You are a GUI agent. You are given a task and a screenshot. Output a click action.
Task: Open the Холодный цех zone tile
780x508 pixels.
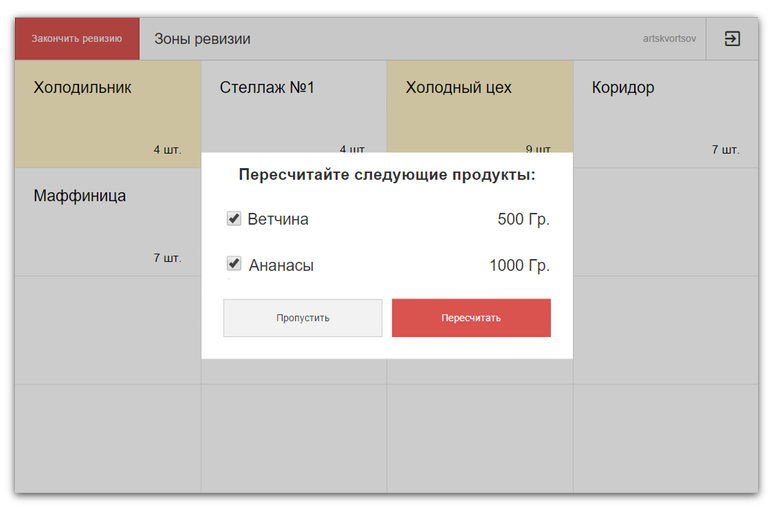tap(480, 106)
